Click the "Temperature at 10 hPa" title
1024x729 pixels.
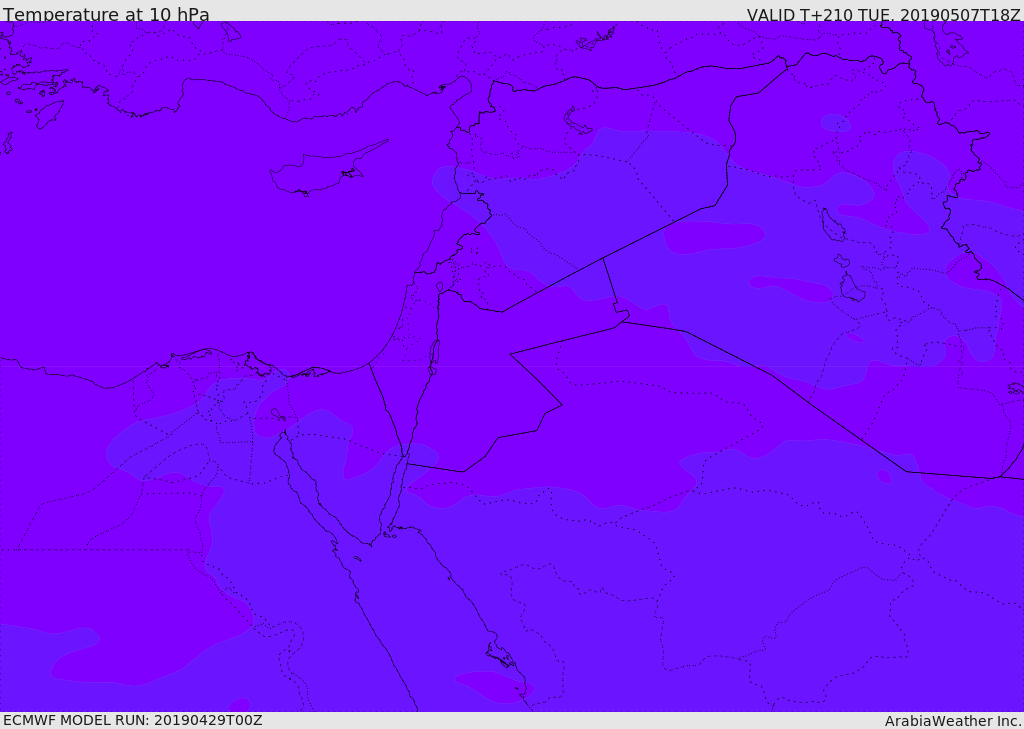pyautogui.click(x=106, y=15)
